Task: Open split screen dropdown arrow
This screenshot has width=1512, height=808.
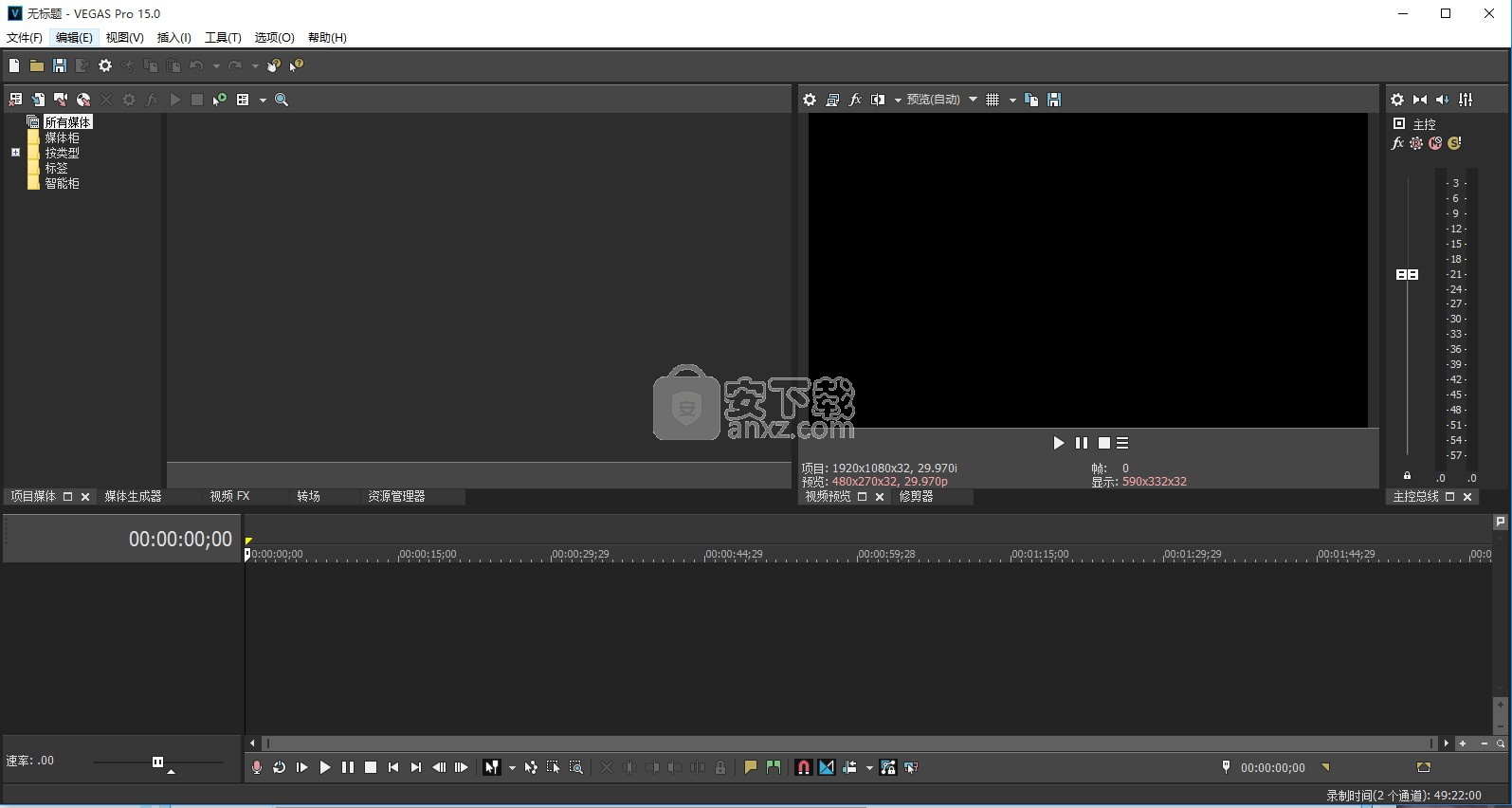Action: (x=898, y=100)
